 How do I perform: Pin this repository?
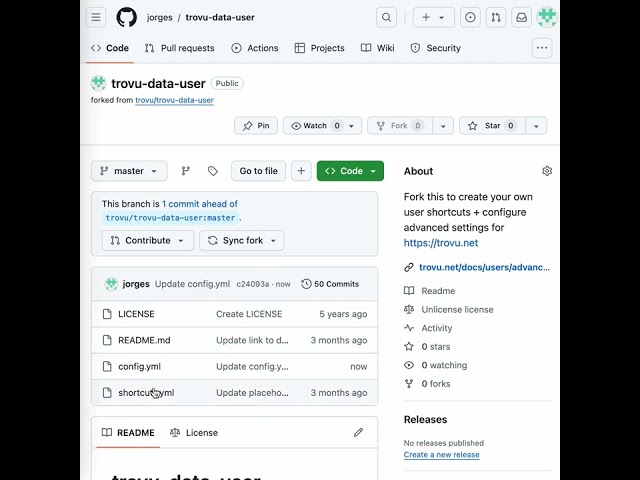pos(256,126)
